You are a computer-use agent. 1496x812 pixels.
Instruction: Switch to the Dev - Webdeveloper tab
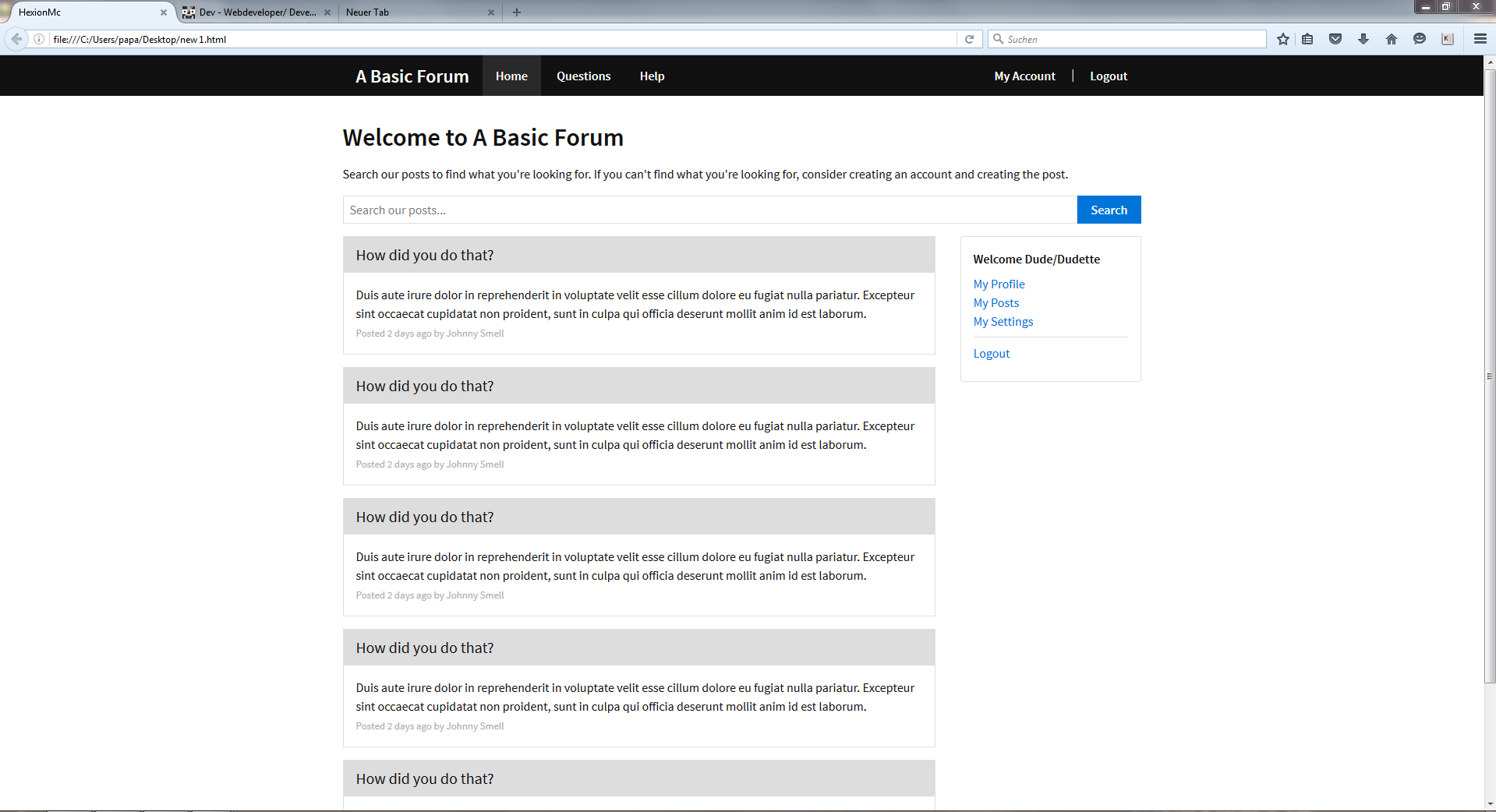[x=256, y=12]
